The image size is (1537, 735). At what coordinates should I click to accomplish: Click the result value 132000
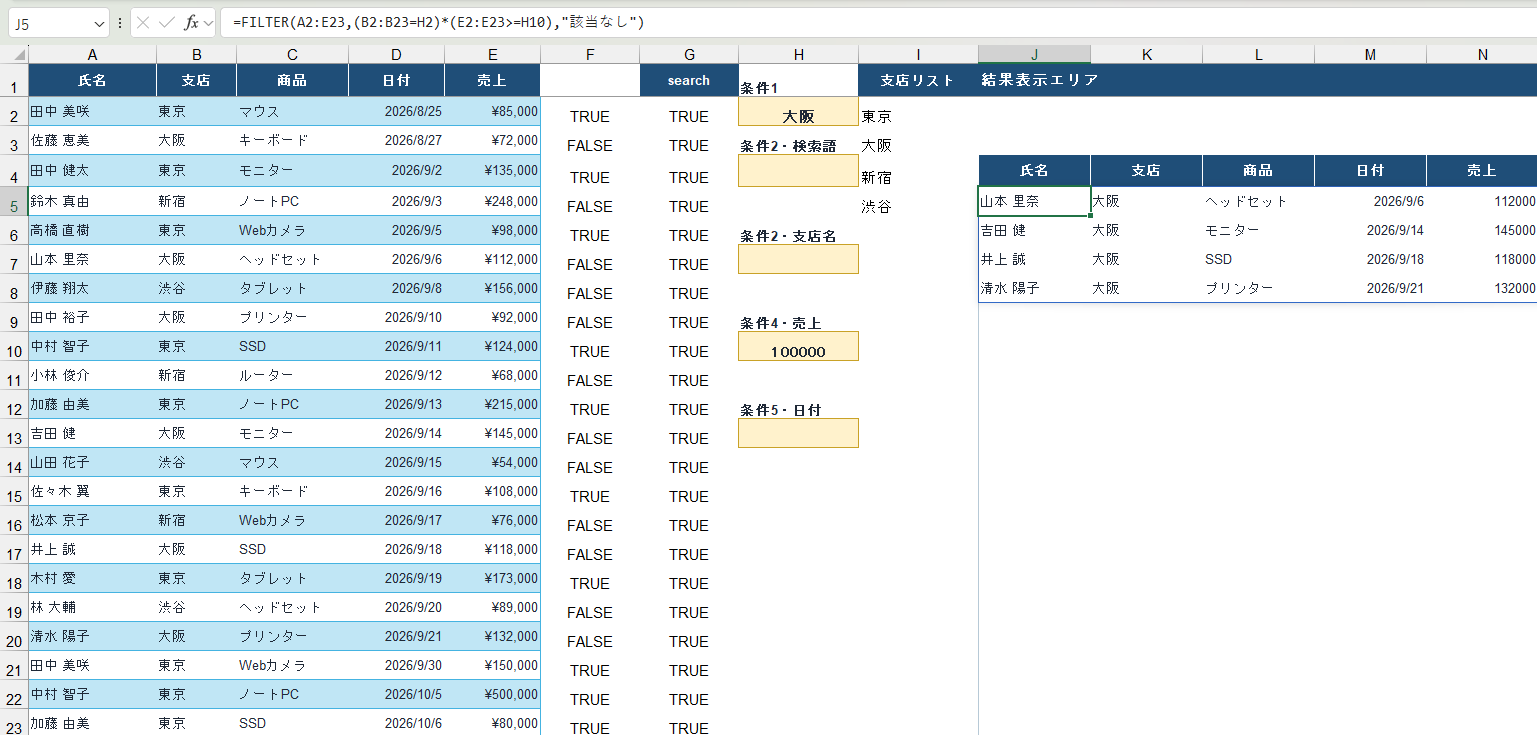click(1482, 288)
